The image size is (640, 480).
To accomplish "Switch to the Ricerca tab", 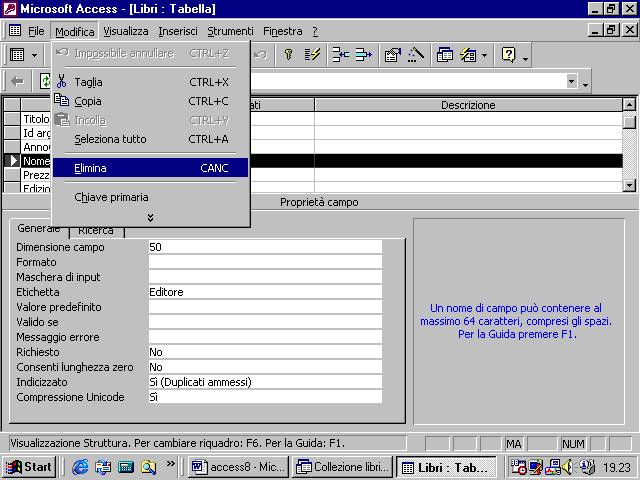I will pos(96,231).
